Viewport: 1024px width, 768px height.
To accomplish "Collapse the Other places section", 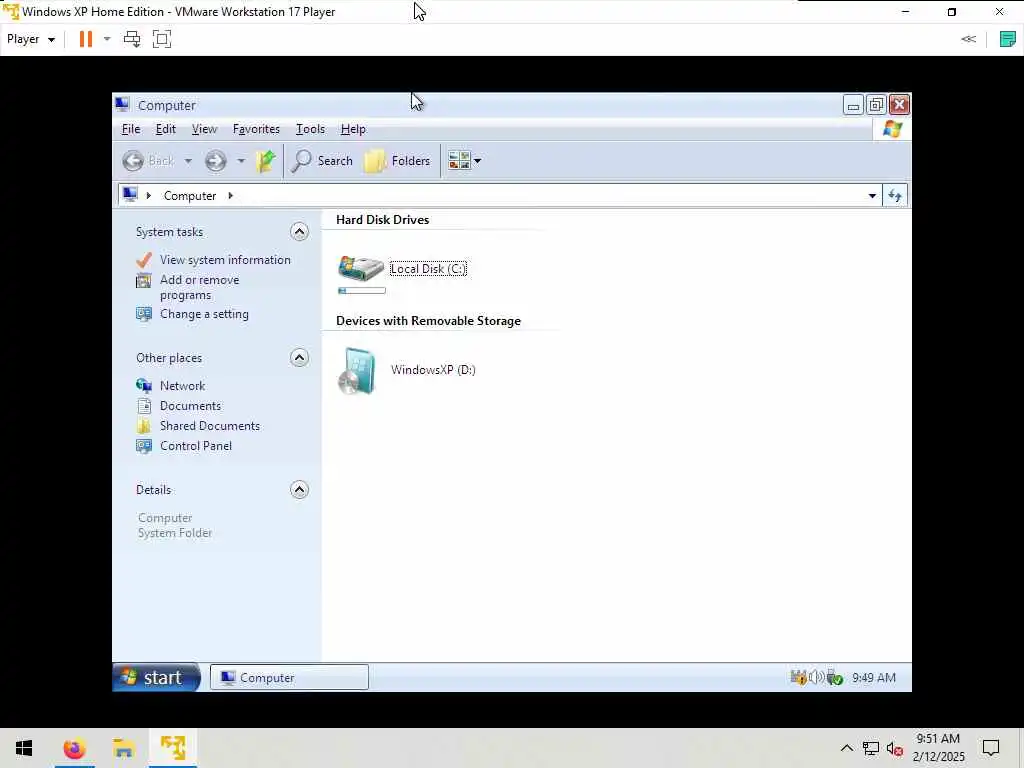I will point(299,358).
